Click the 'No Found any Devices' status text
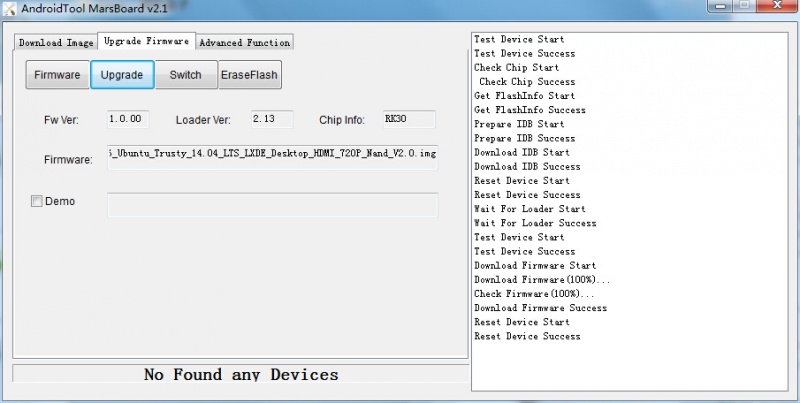 [x=241, y=374]
